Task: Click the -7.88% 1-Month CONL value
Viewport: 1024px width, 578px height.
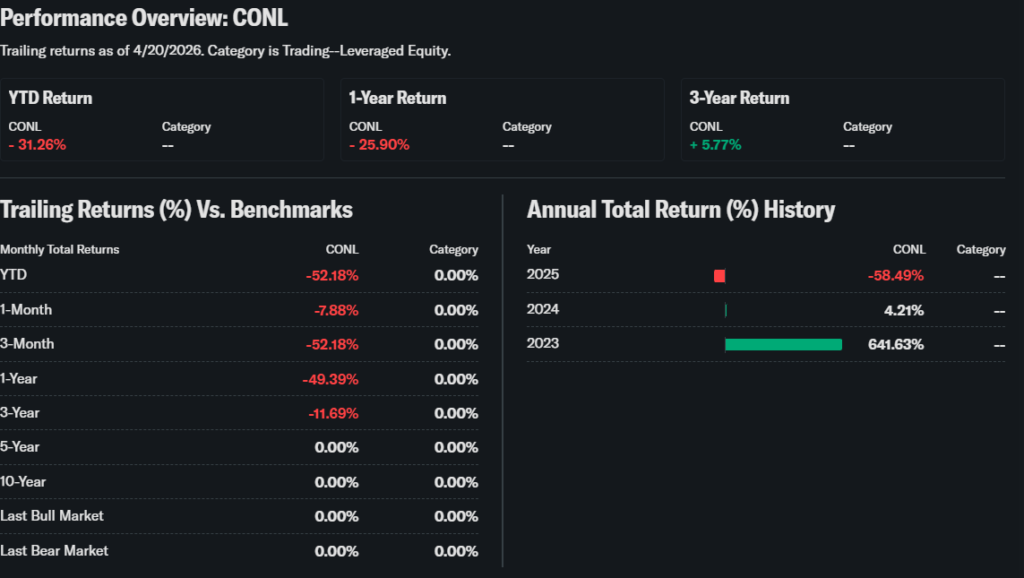Action: [336, 310]
